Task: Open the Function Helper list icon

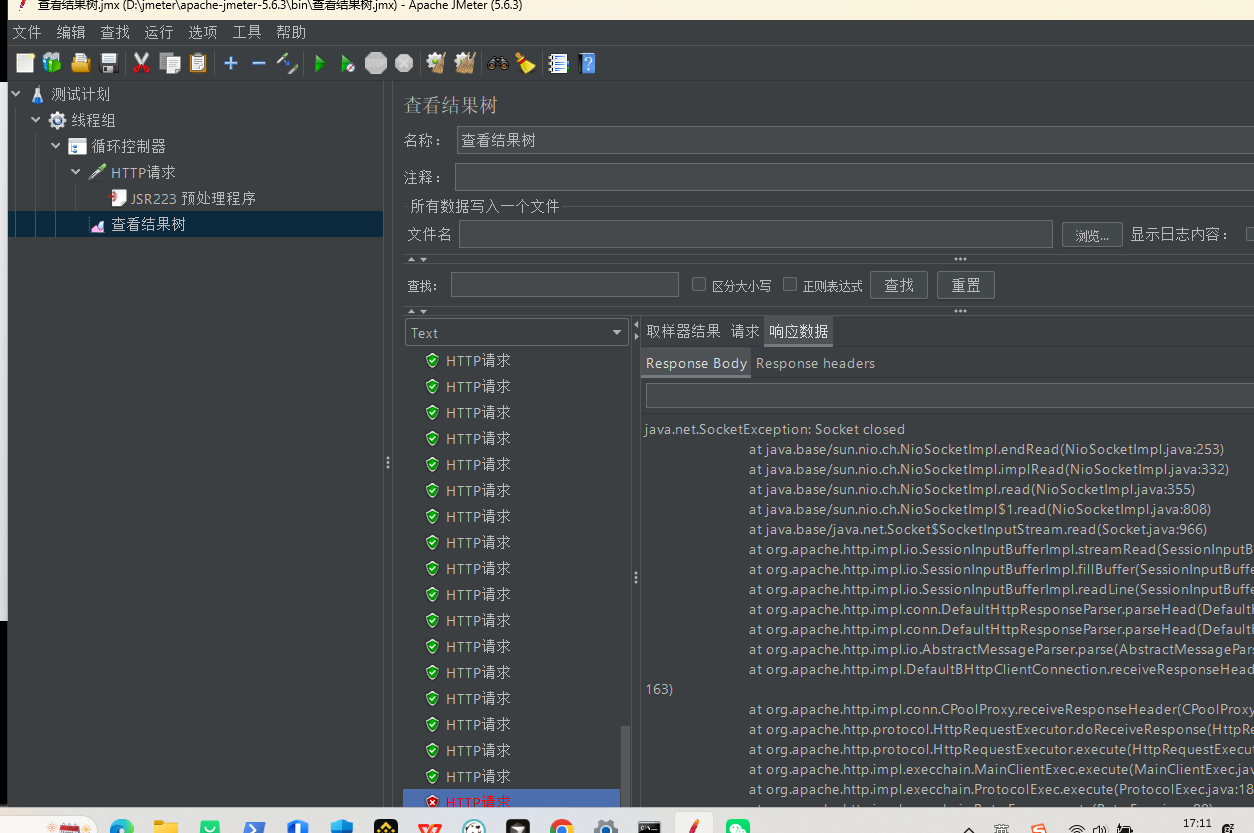Action: pyautogui.click(x=559, y=63)
